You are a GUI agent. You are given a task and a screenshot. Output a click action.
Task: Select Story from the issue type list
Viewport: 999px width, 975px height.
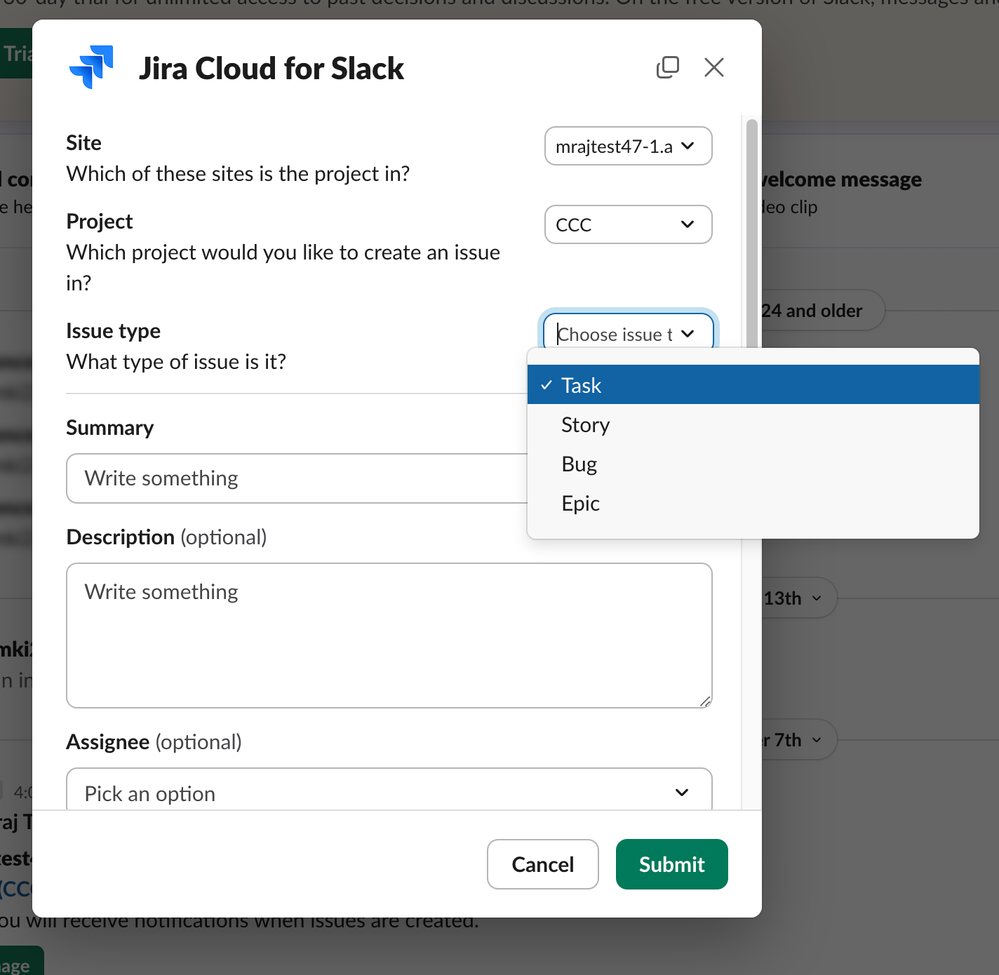[753, 424]
